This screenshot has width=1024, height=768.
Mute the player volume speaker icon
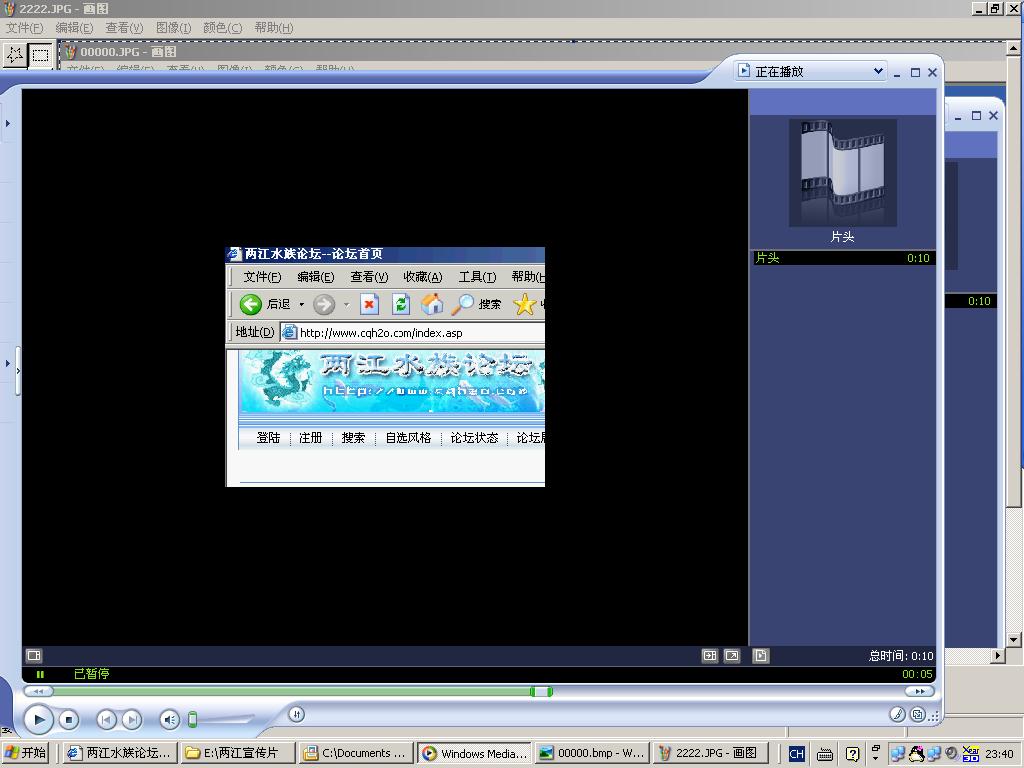pyautogui.click(x=169, y=719)
